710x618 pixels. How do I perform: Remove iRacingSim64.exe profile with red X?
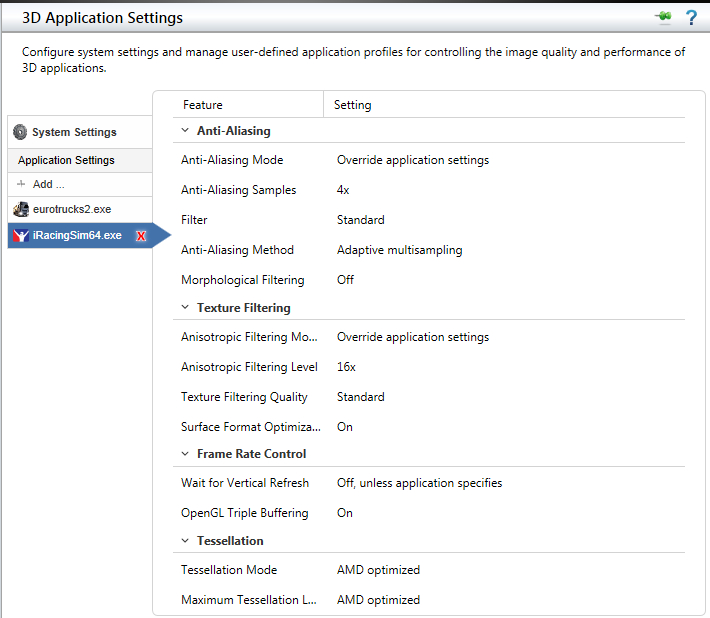(141, 236)
